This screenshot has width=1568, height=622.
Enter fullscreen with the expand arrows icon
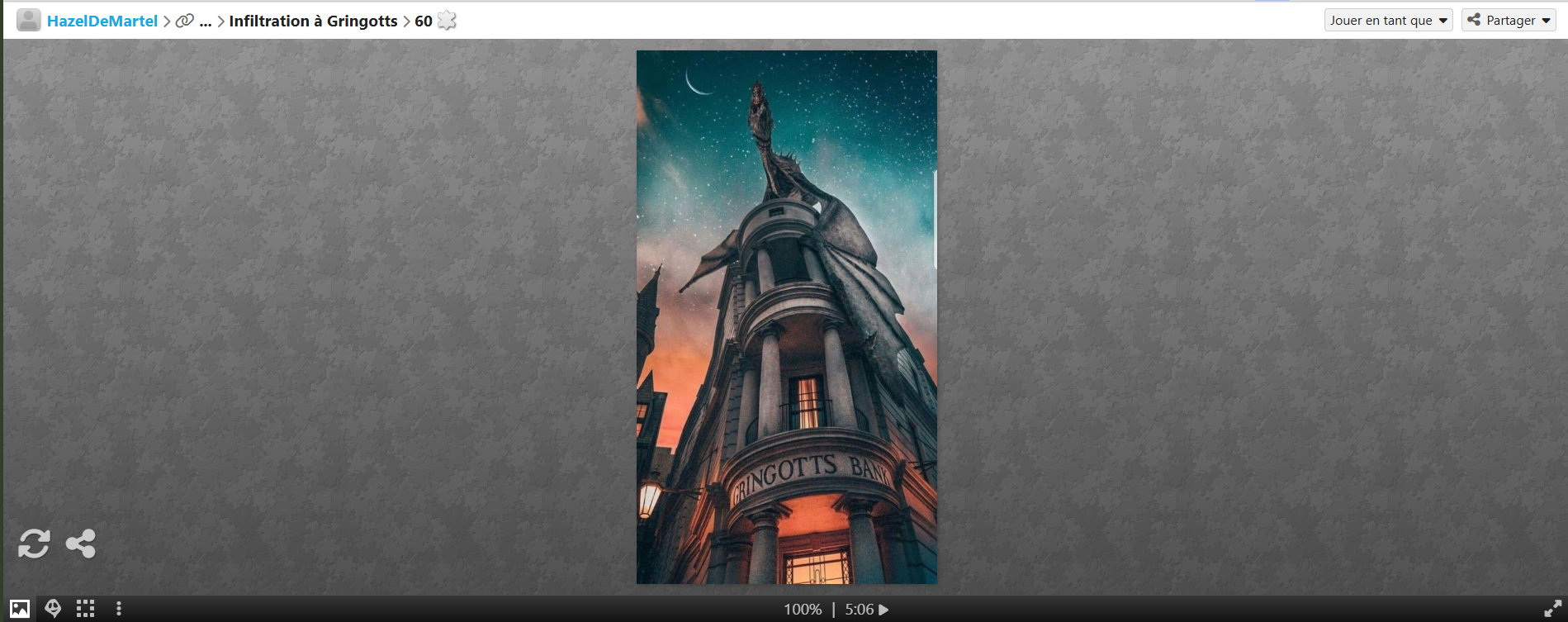click(x=1552, y=609)
